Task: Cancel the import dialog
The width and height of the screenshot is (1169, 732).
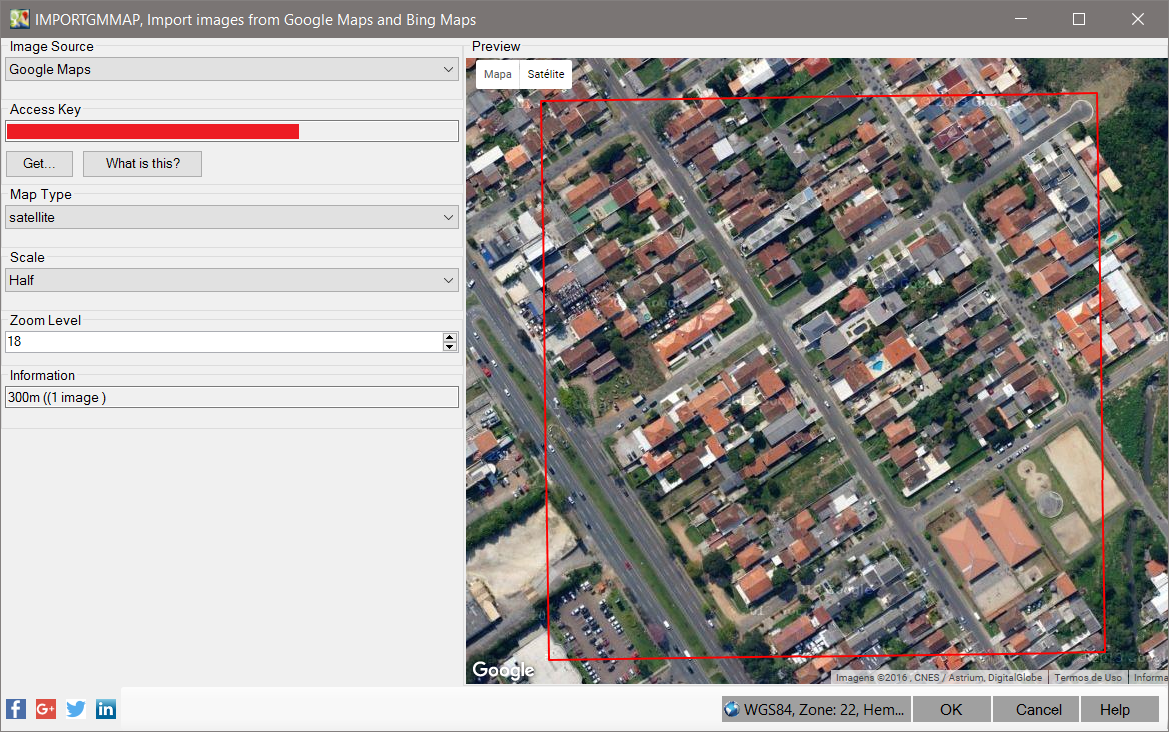Action: point(1038,709)
